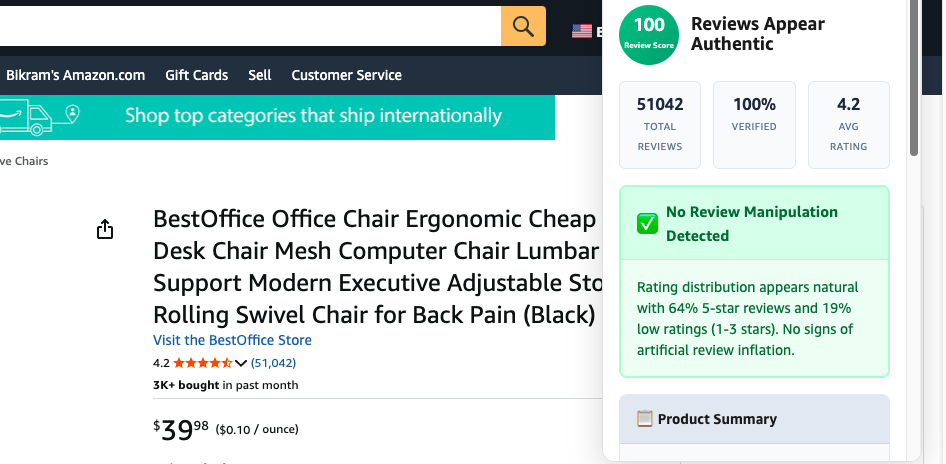Image resolution: width=946 pixels, height=464 pixels.
Task: Expand the star rating chevron dropdown
Action: pos(241,363)
